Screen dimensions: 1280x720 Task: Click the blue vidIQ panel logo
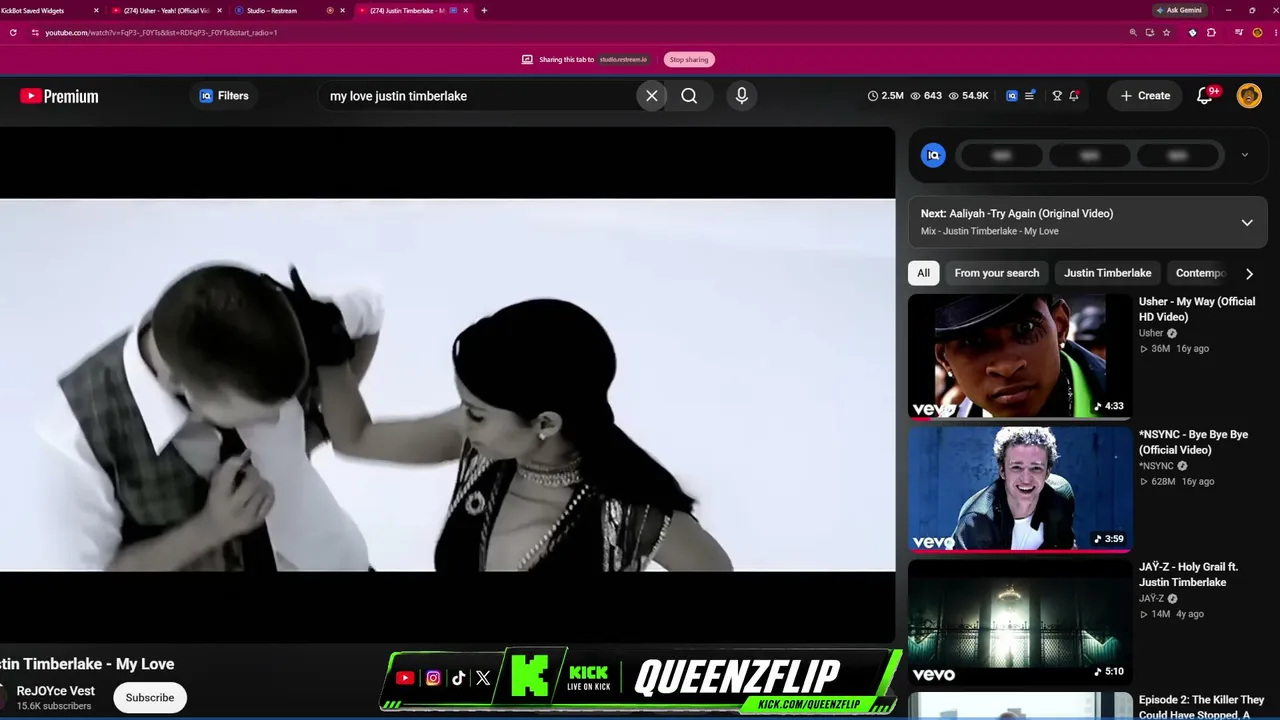[933, 155]
